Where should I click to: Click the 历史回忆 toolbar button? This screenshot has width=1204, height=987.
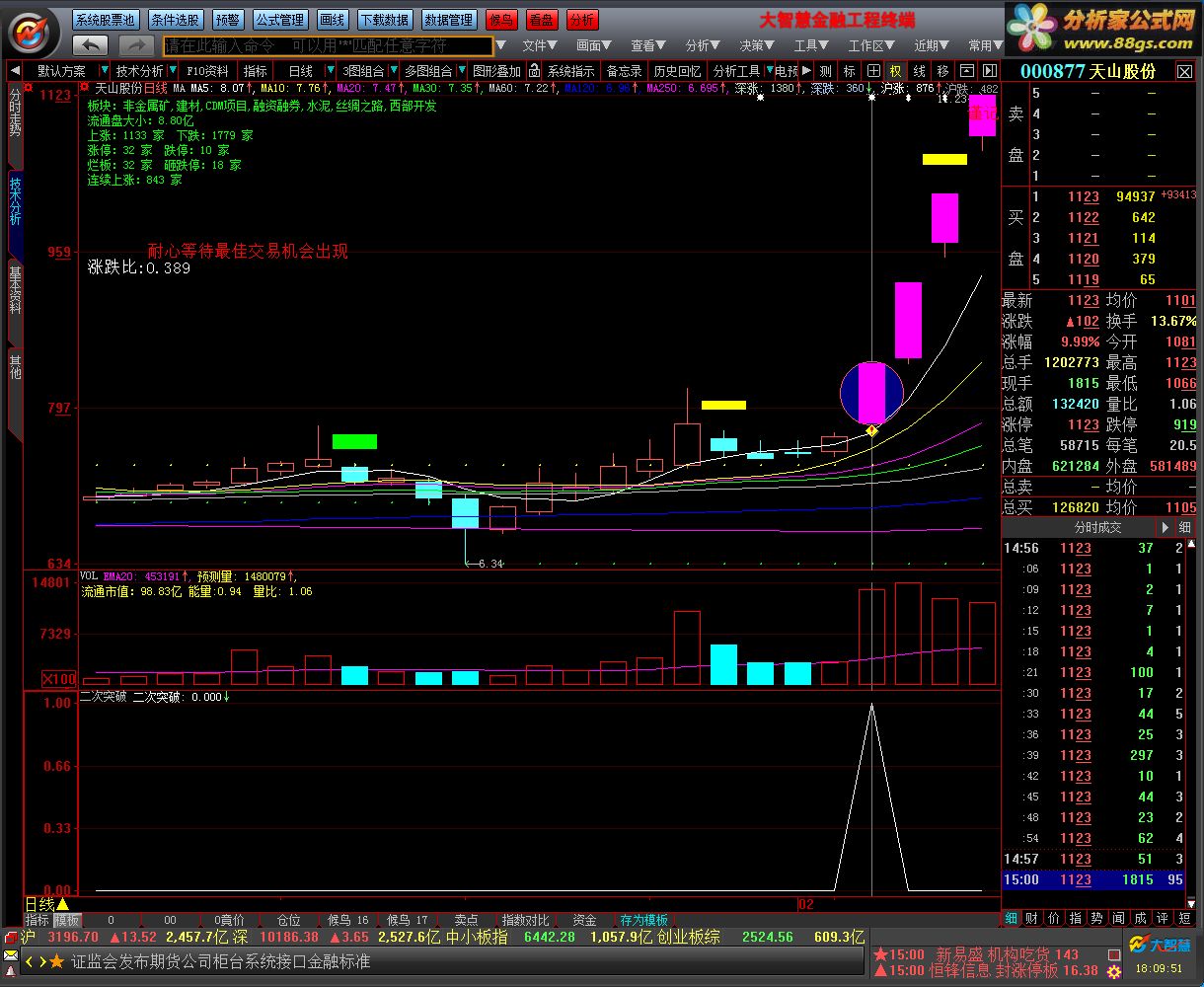pos(677,71)
